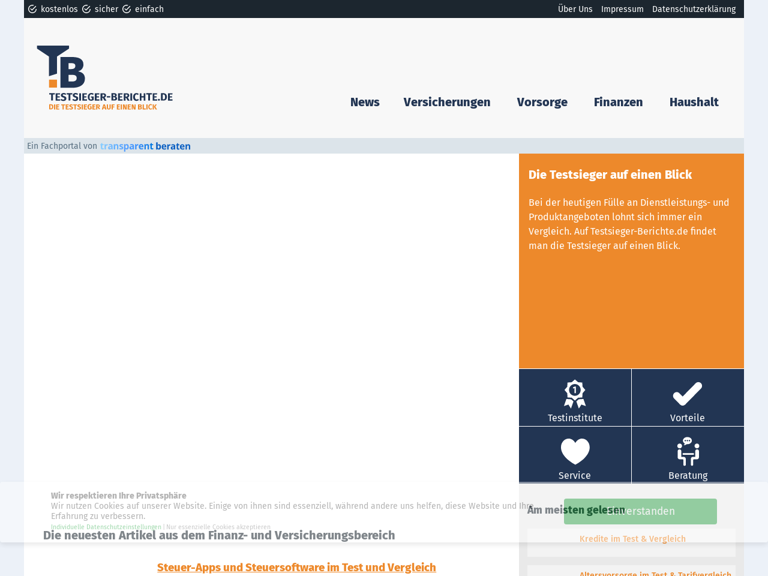This screenshot has width=768, height=576.
Task: Expand the Vorsorge navigation menu
Action: click(542, 102)
